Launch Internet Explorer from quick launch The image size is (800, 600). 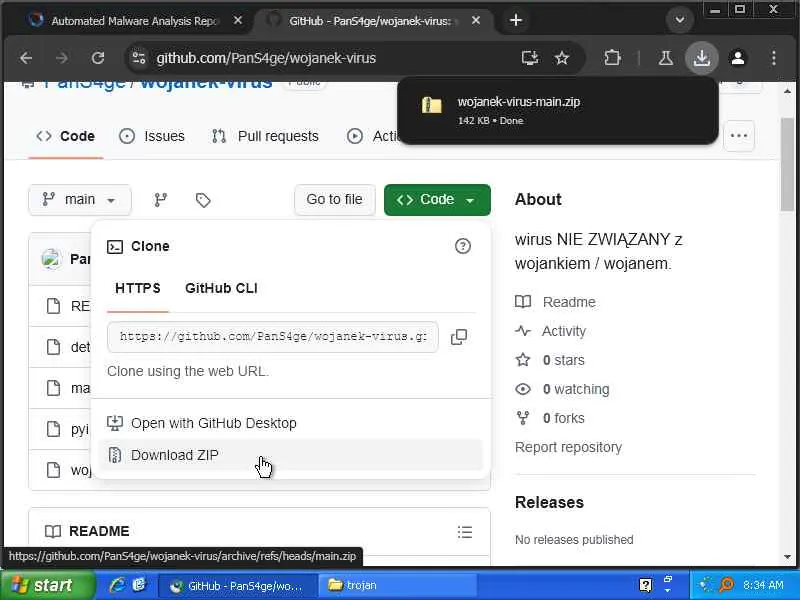(117, 585)
